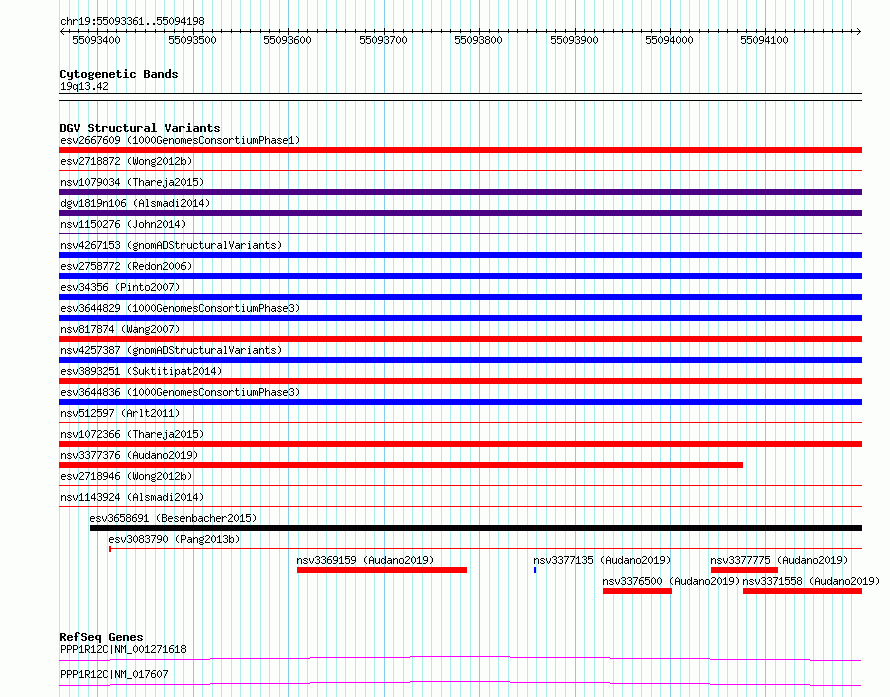Image resolution: width=890 pixels, height=697 pixels.
Task: Select nsv3377135 (Audano2019) label
Action: tap(602, 560)
